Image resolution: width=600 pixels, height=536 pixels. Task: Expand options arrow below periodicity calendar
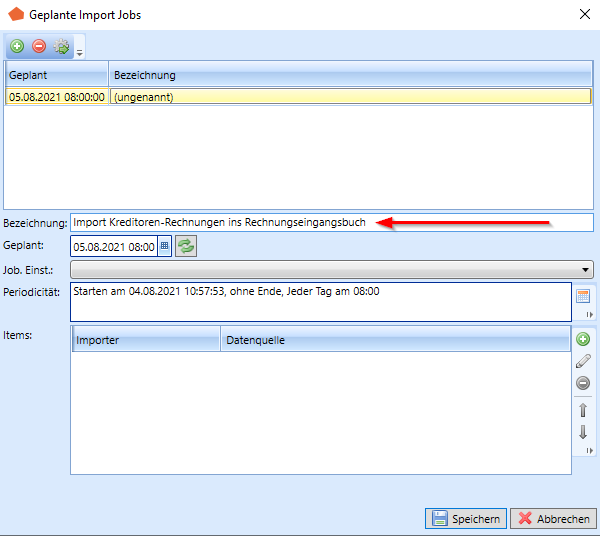(590, 314)
